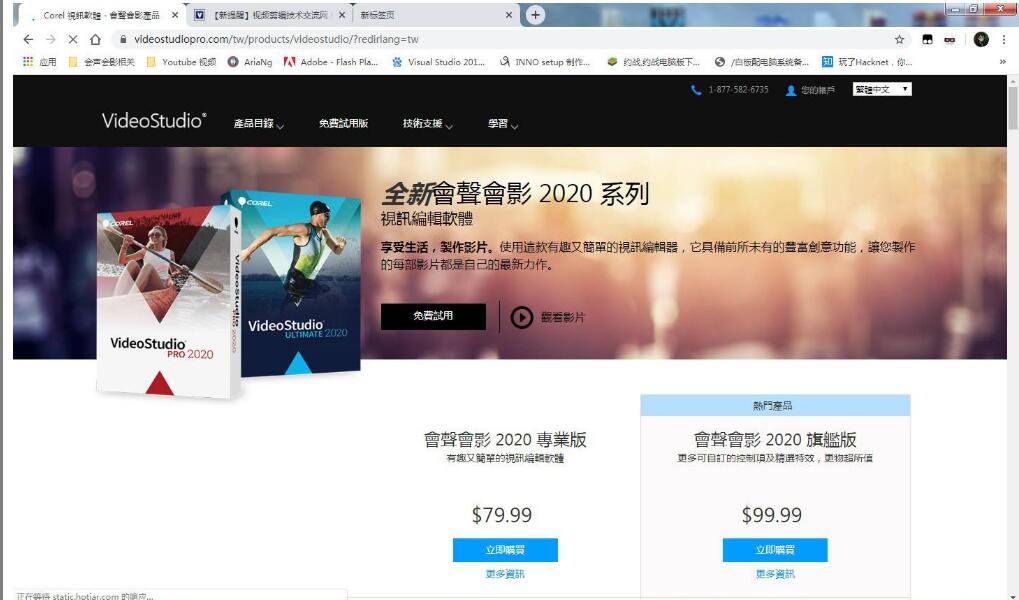Image resolution: width=1019 pixels, height=600 pixels.
Task: Expand the 技術支援 menu
Action: pos(428,124)
